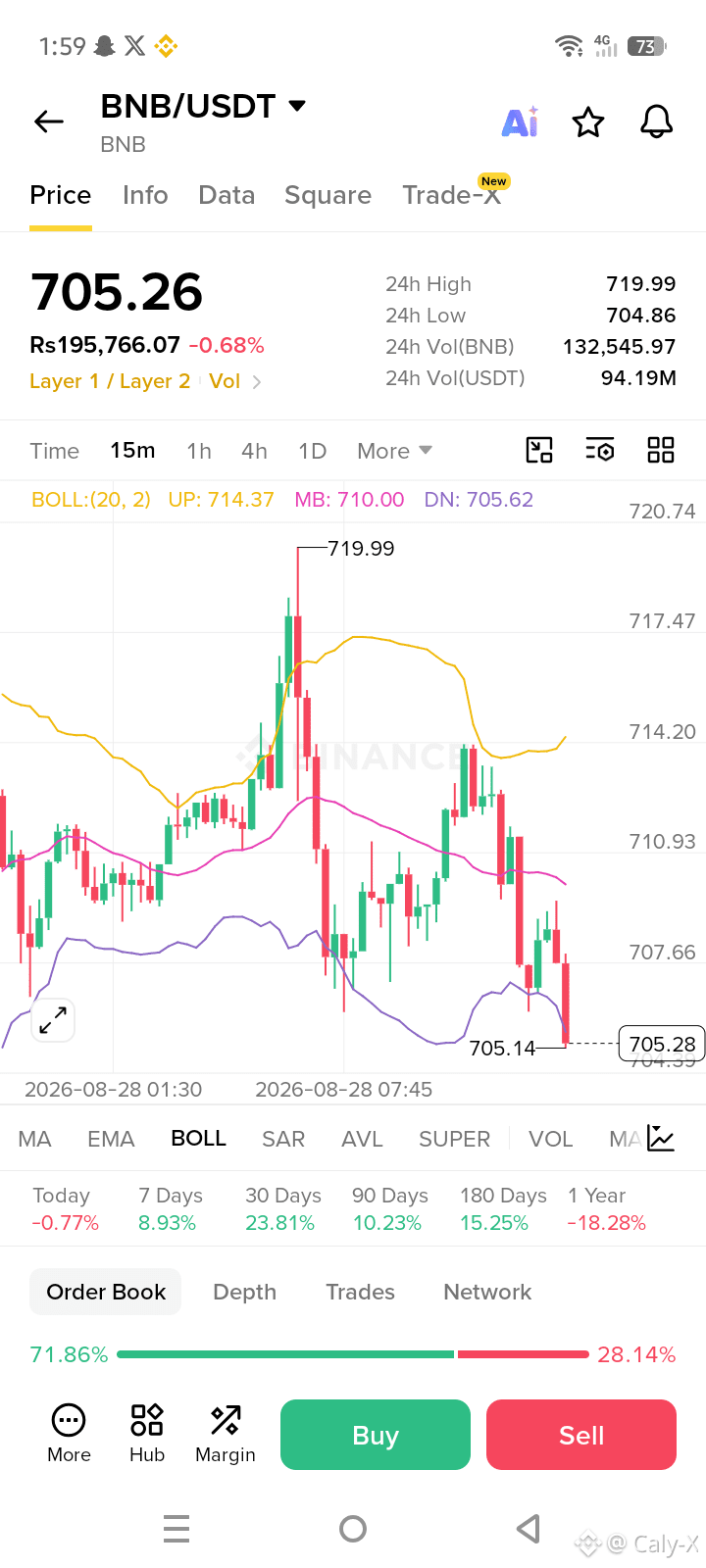The height and width of the screenshot is (1568, 706).
Task: Switch to the Square tab
Action: tap(328, 195)
